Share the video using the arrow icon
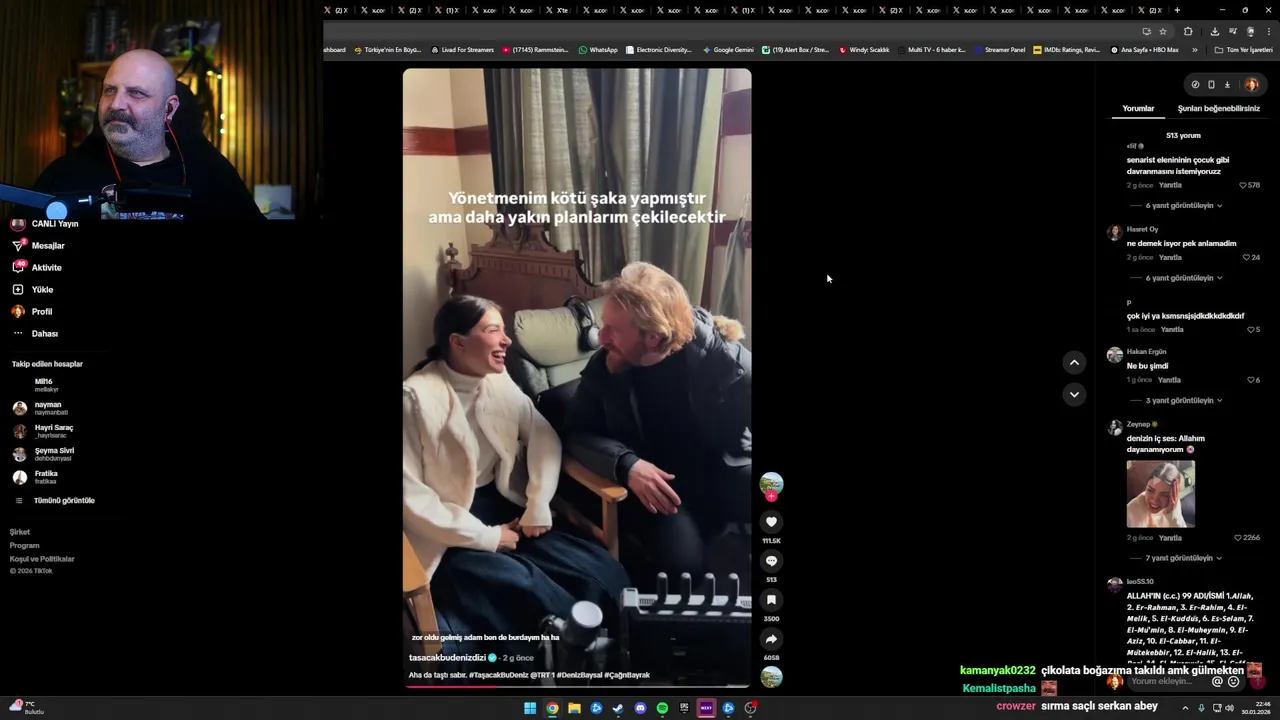The image size is (1280, 720). [x=771, y=639]
